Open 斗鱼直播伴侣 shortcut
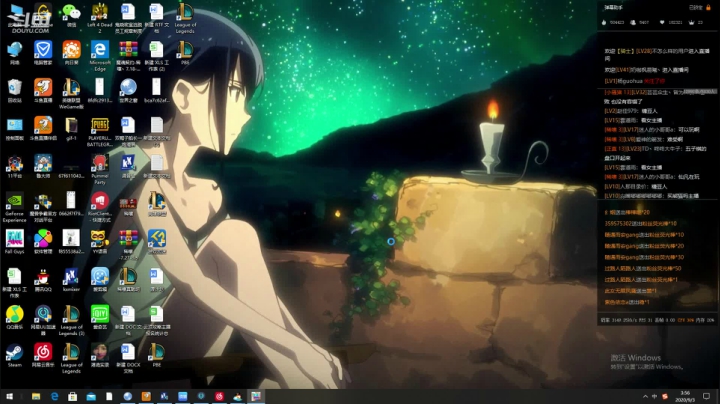This screenshot has height=404, width=720. click(43, 129)
